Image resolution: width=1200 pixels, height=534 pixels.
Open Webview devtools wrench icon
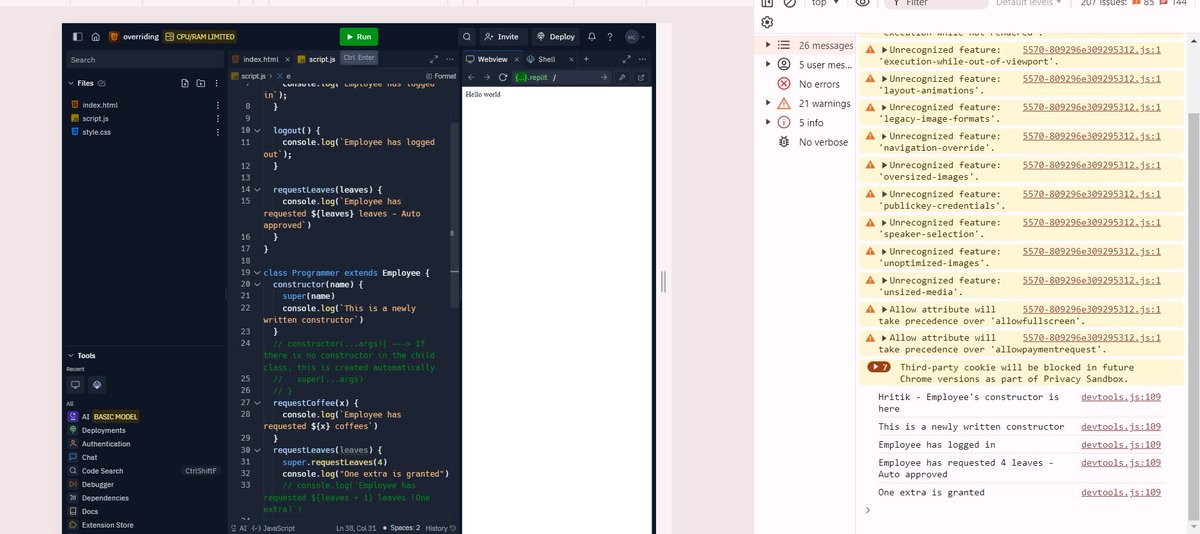(622, 77)
